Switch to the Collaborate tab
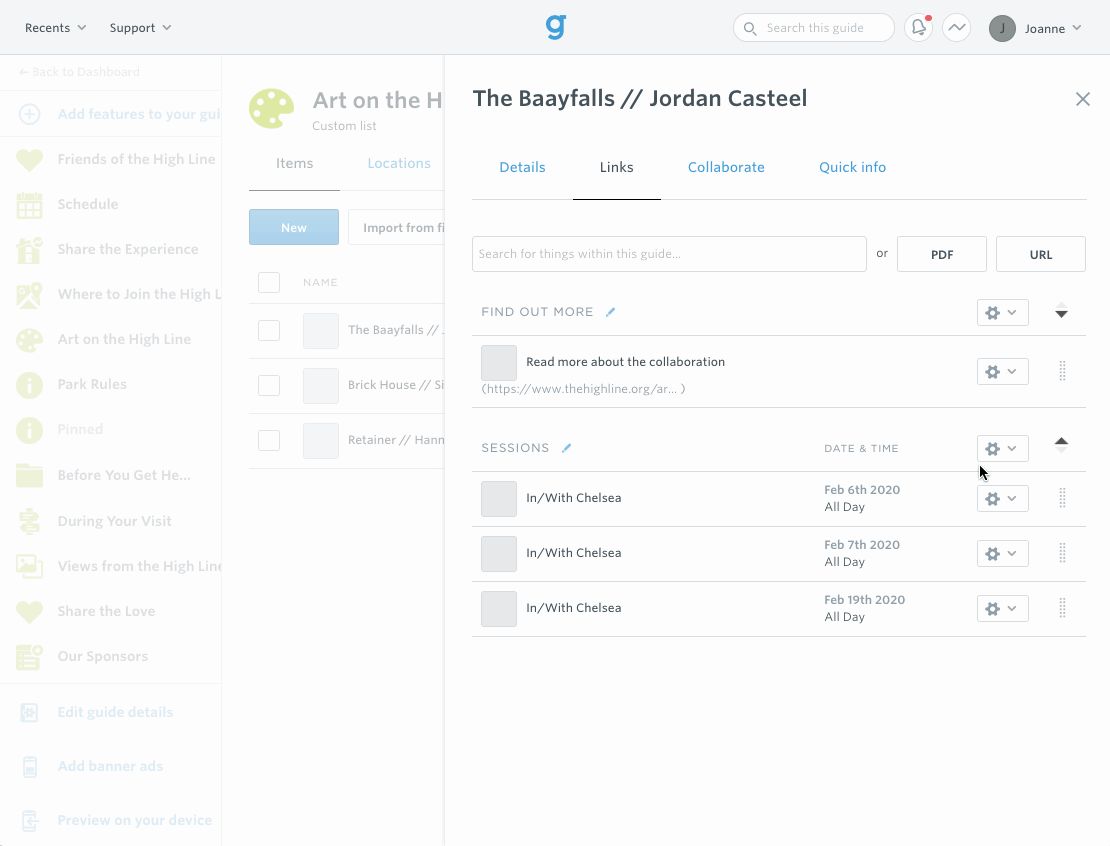This screenshot has width=1110, height=846. [x=726, y=167]
